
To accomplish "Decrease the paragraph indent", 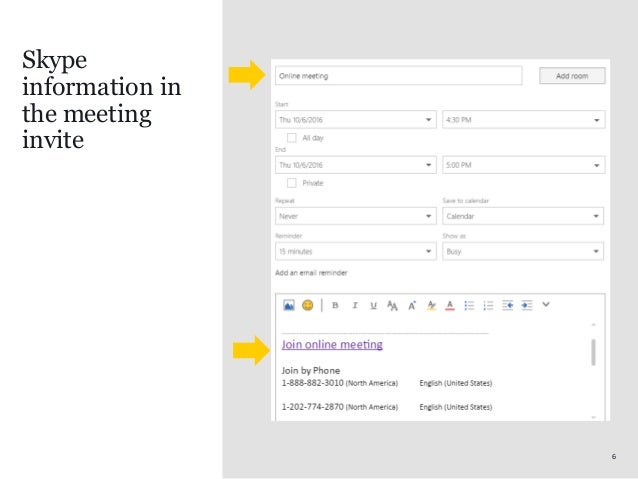I will [507, 305].
